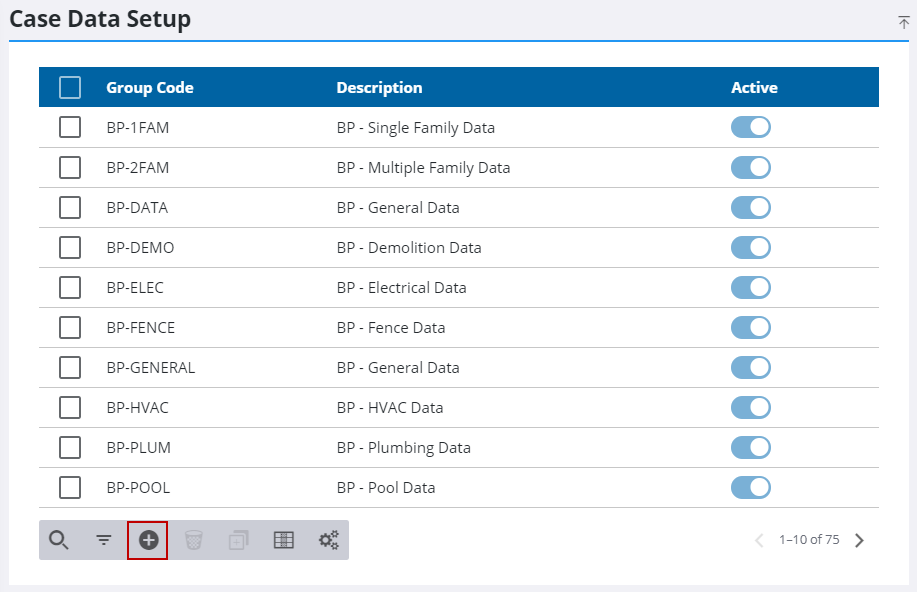This screenshot has width=917, height=592.
Task: Tick the checkbox for BP-FENCE
Action: click(x=70, y=328)
